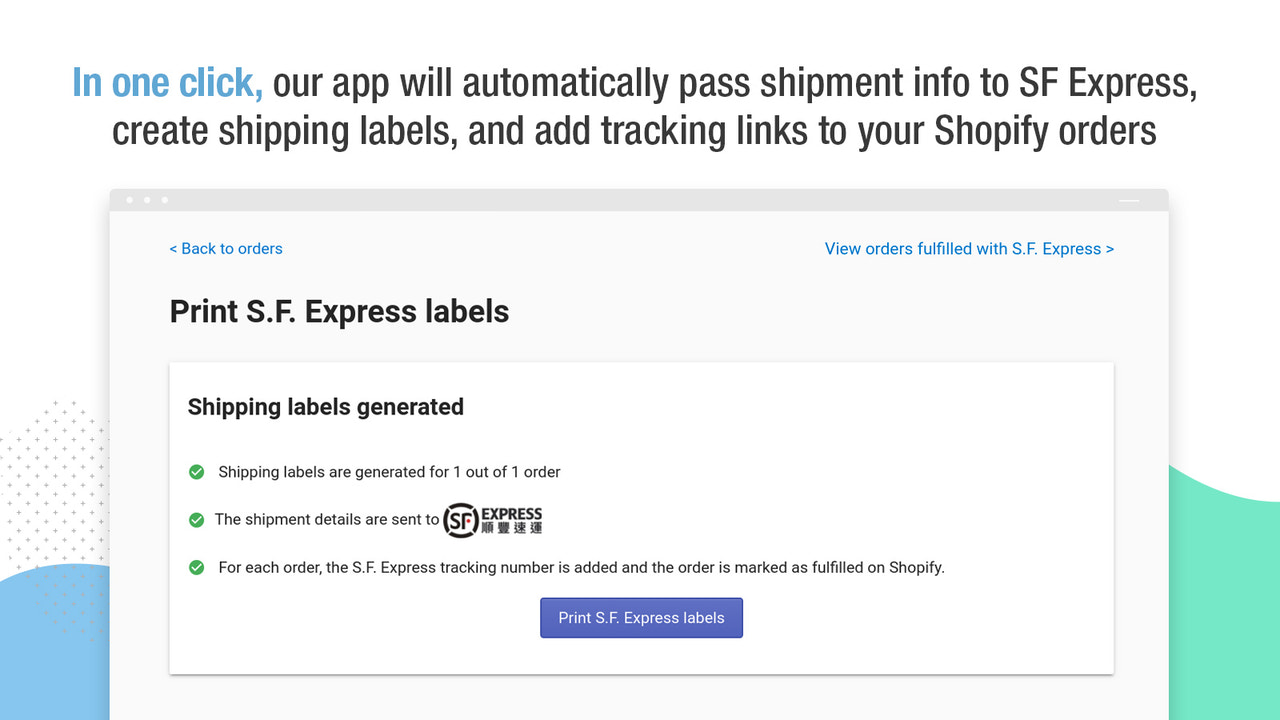The image size is (1280, 720).
Task: Click the third window control dot
Action: point(165,199)
